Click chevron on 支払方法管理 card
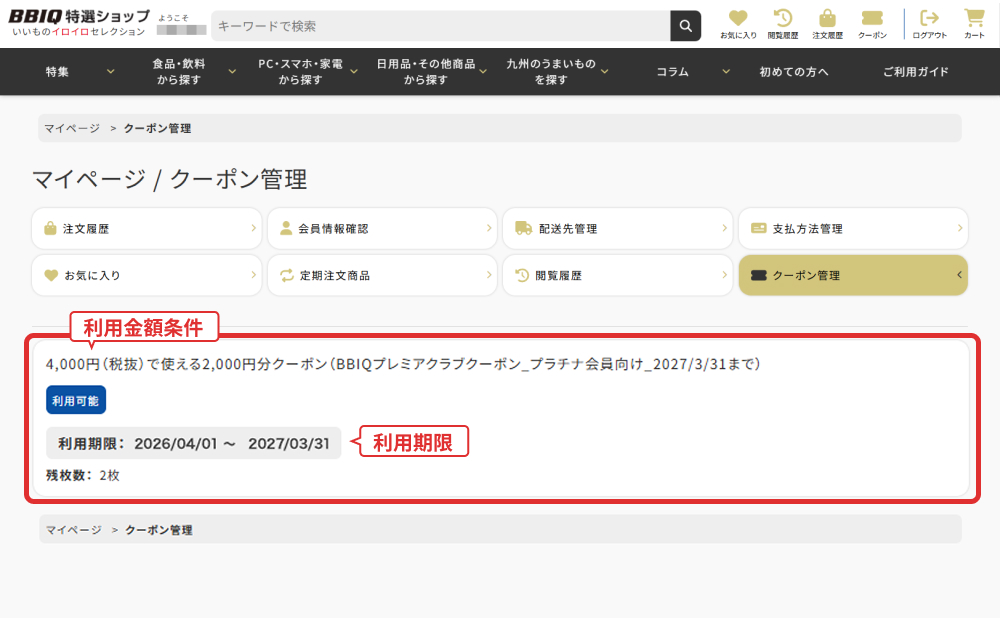Viewport: 1000px width, 619px height. pyautogui.click(x=960, y=228)
